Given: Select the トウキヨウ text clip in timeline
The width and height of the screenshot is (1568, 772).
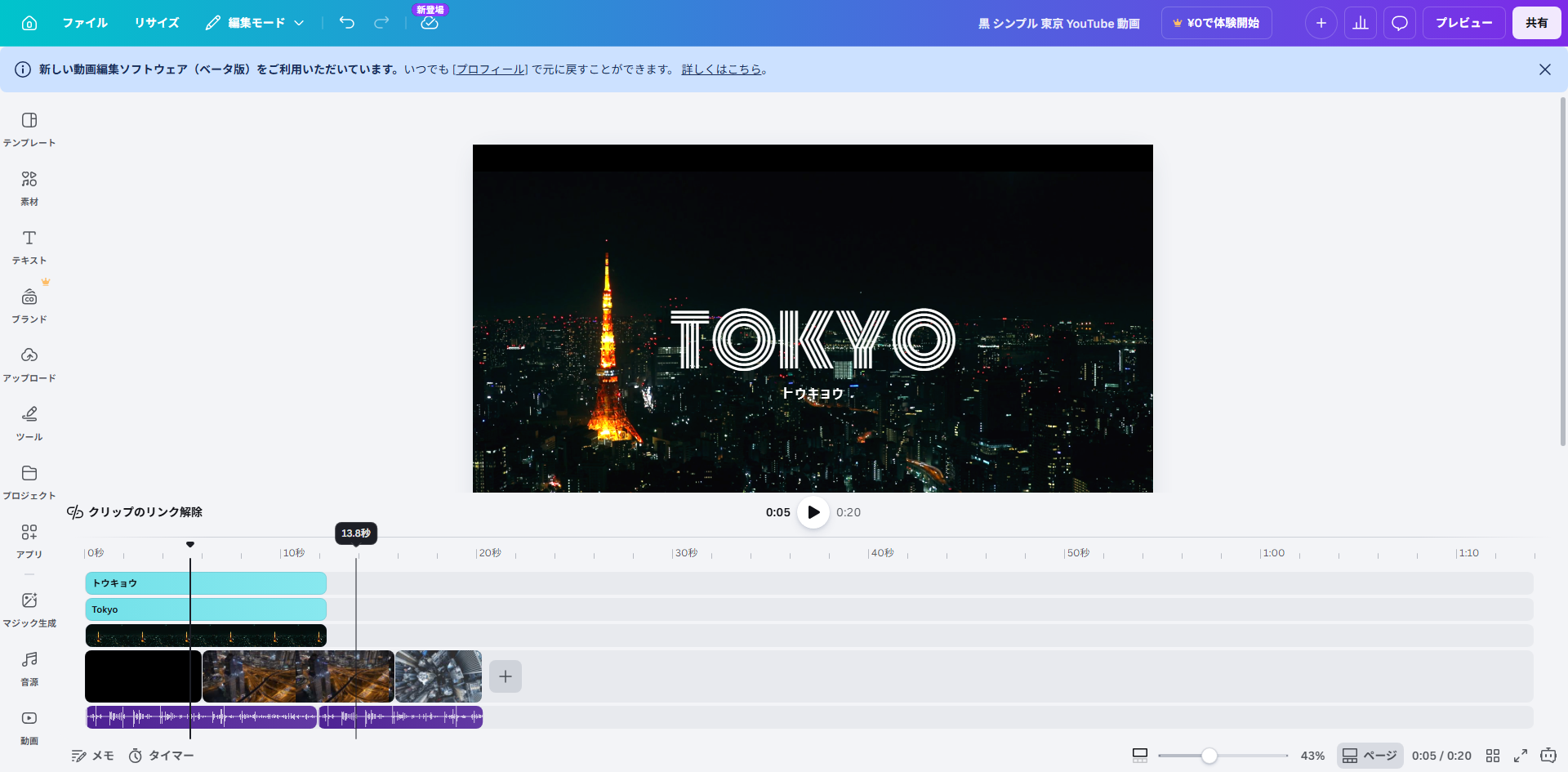Looking at the screenshot, I should [x=206, y=583].
